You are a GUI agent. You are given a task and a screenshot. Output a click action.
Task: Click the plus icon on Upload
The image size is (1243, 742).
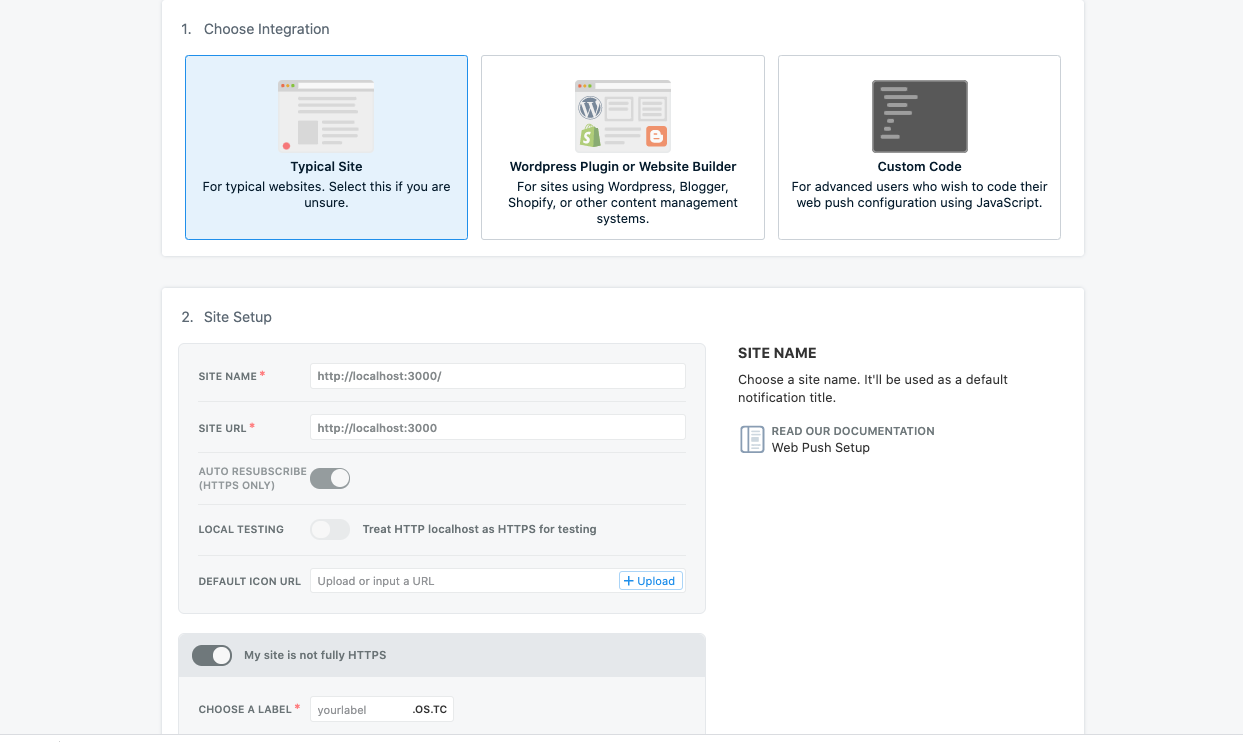pyautogui.click(x=629, y=581)
